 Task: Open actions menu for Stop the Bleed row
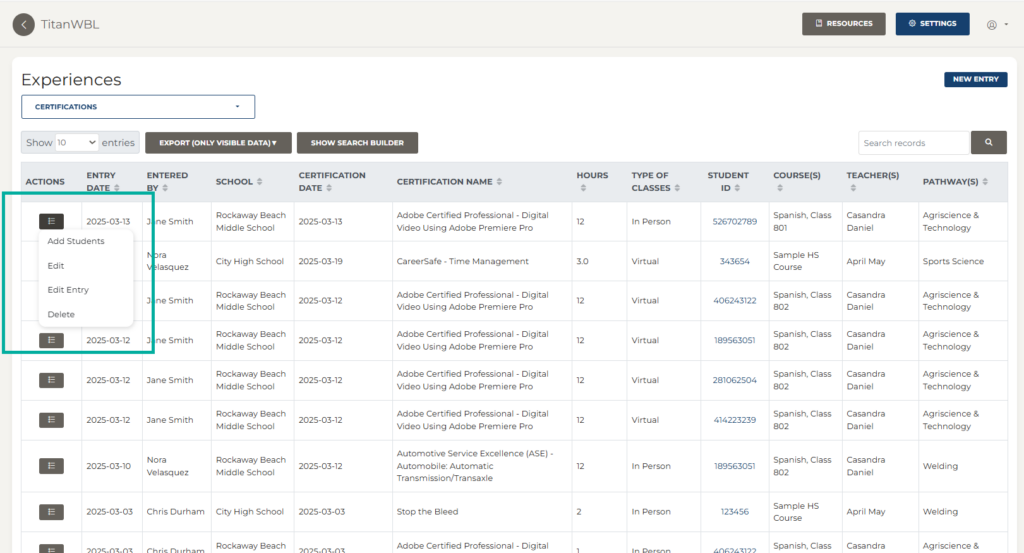click(x=51, y=512)
